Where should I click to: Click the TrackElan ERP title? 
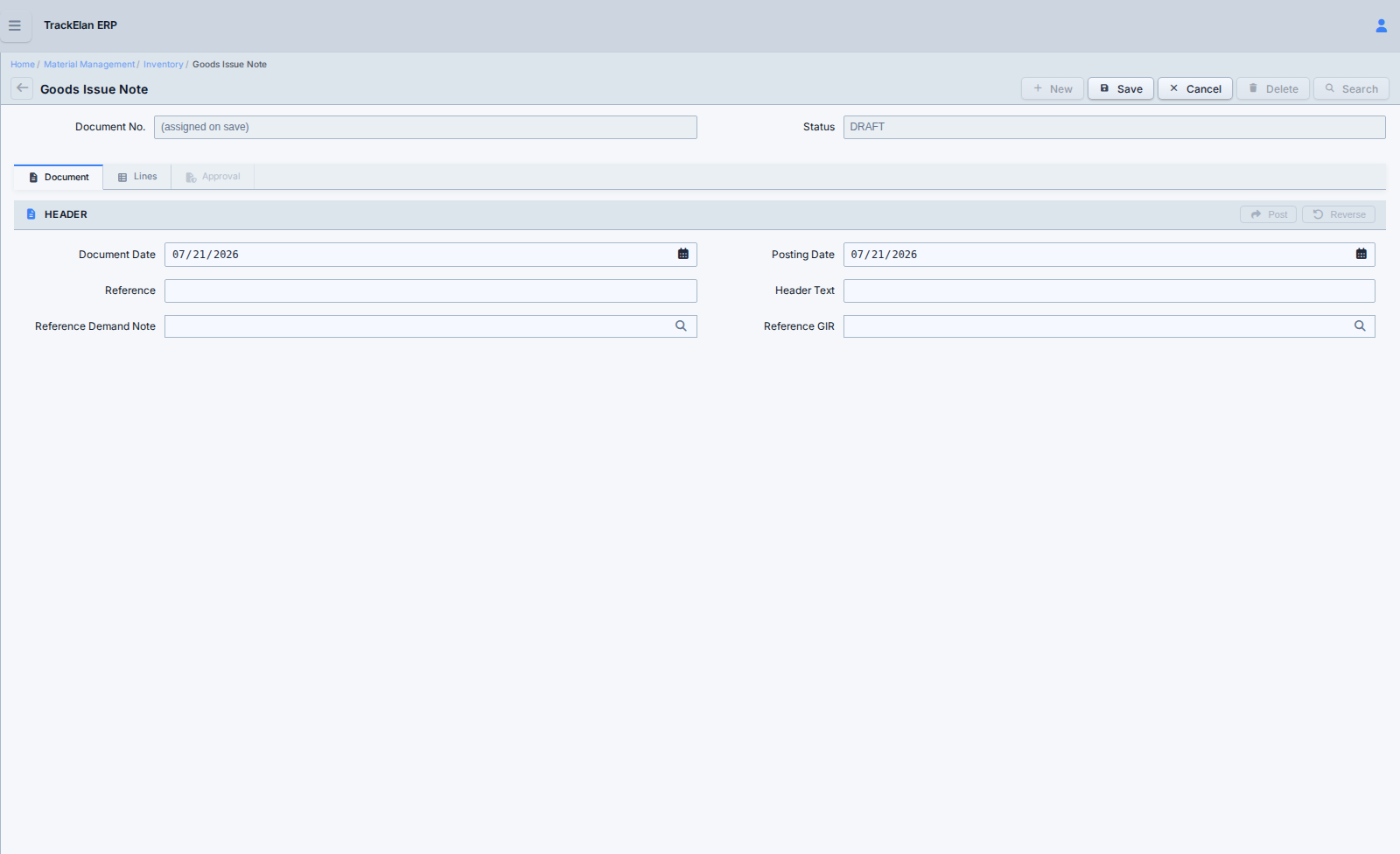click(x=80, y=25)
